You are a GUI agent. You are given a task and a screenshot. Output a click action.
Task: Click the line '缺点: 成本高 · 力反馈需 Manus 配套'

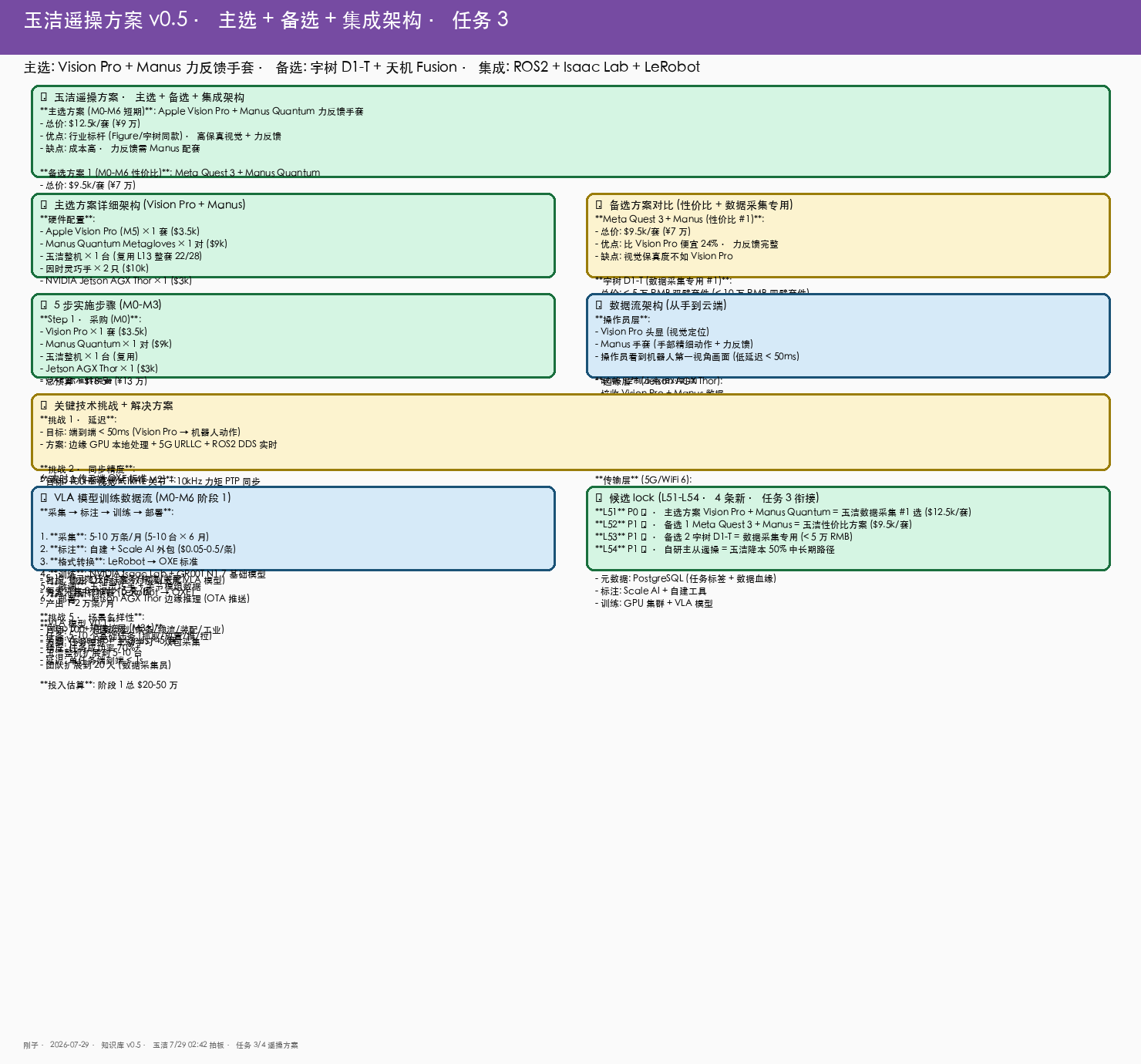click(x=119, y=148)
